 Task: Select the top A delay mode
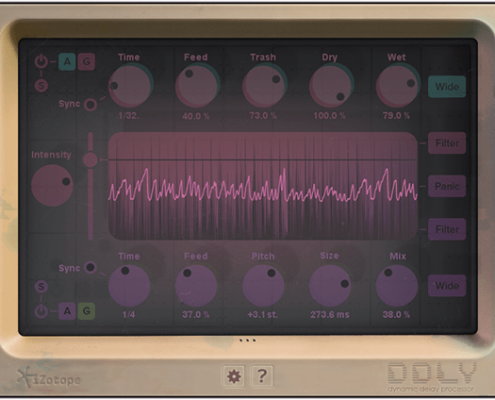tap(67, 62)
